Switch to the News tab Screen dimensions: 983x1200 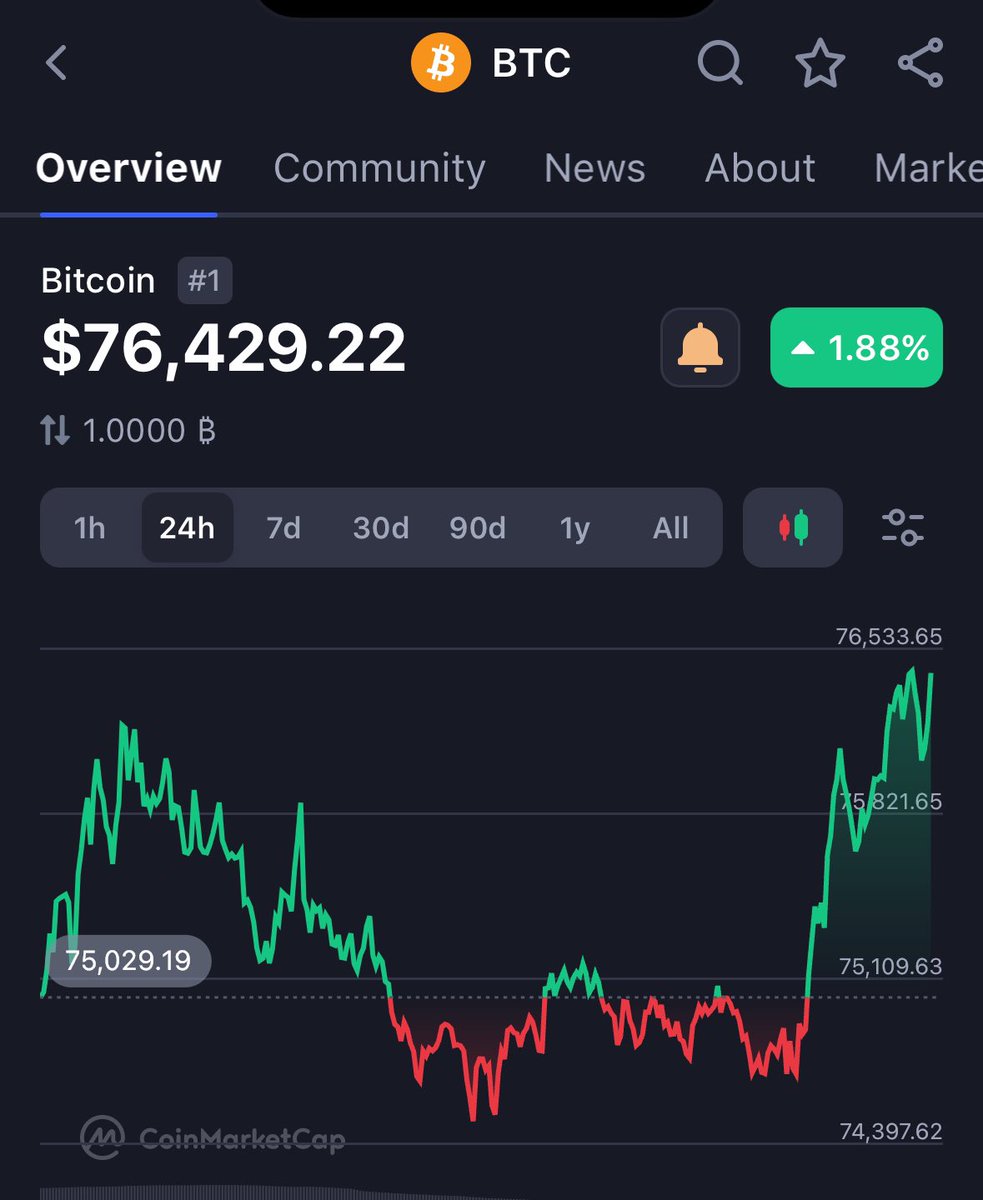coord(595,168)
